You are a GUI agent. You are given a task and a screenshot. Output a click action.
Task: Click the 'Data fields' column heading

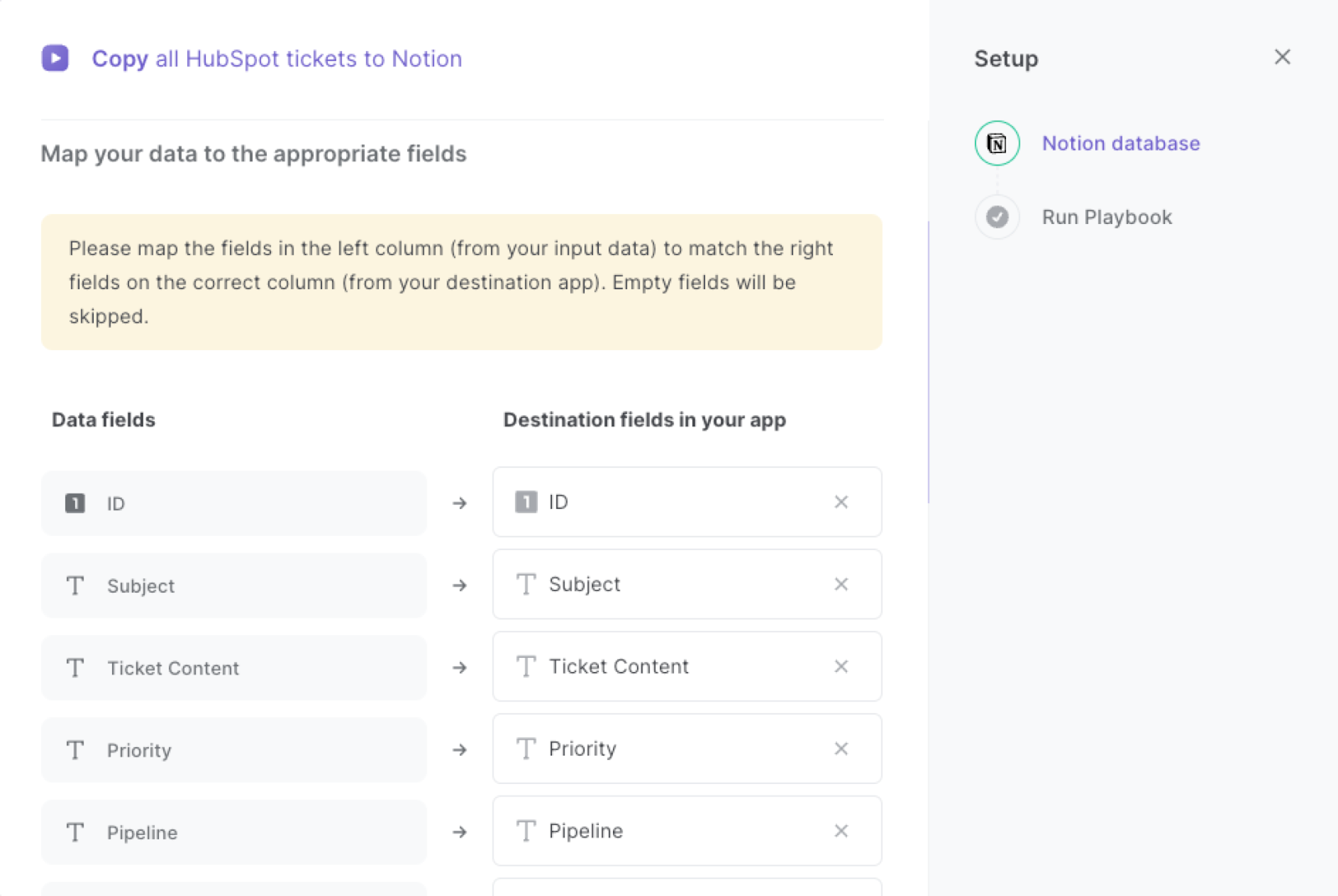coord(104,420)
